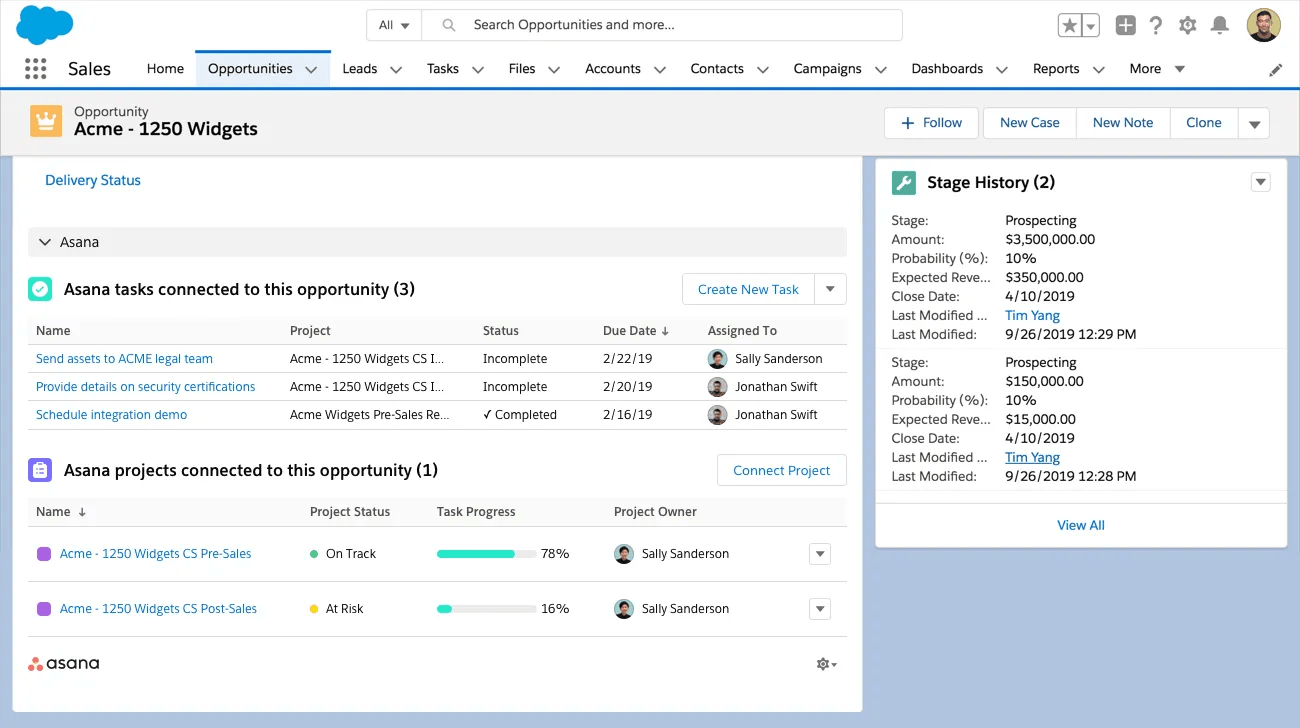The width and height of the screenshot is (1300, 728).
Task: Switch to the Accounts tab
Action: tap(613, 68)
